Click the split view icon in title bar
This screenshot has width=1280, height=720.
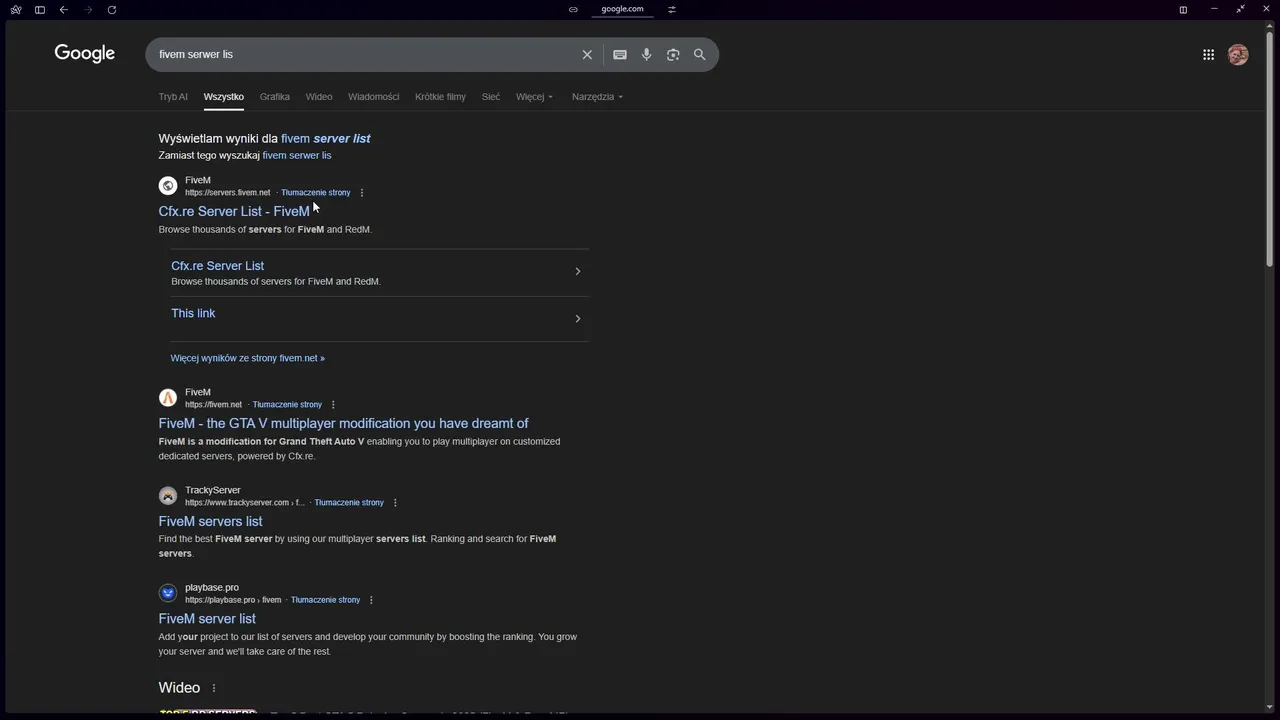point(1183,10)
